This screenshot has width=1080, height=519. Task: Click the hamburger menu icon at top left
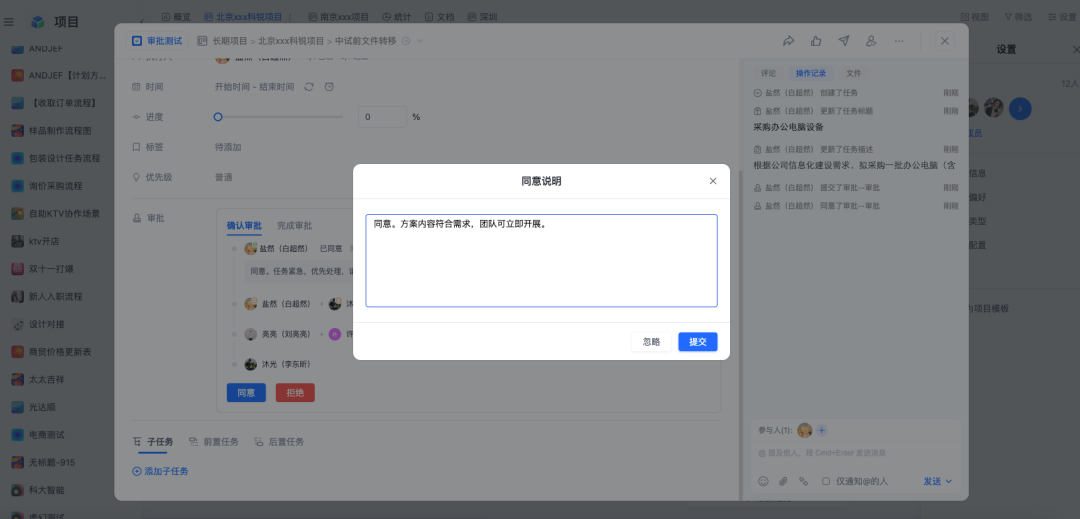coord(9,22)
